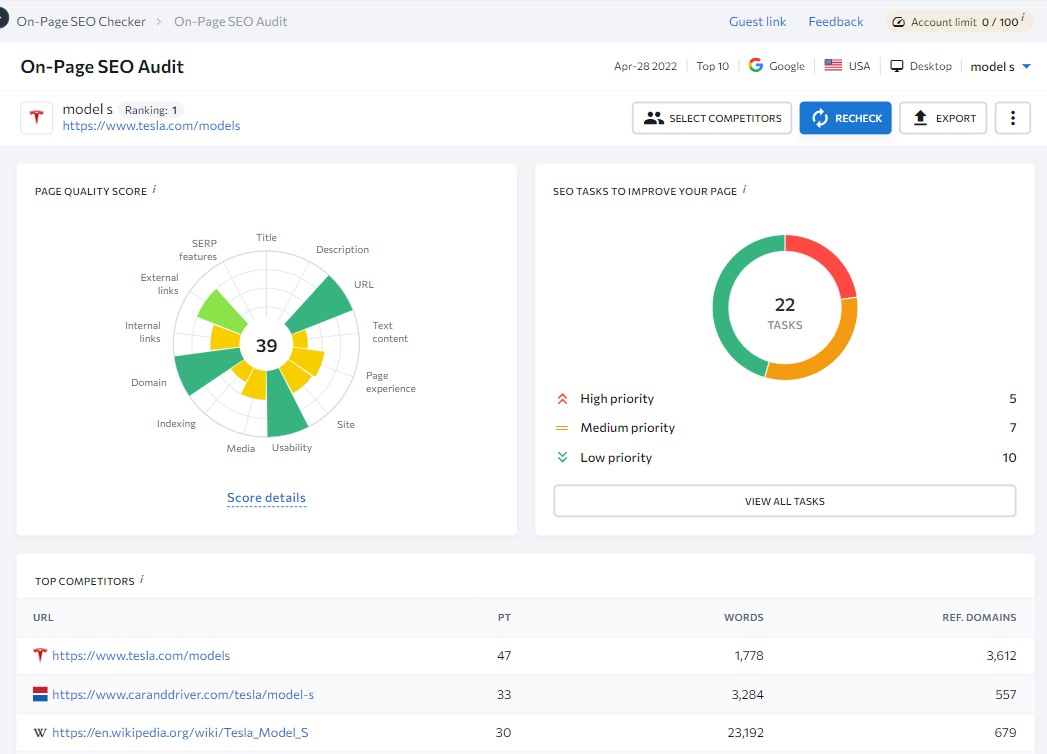Open tesla.com/models link in competitors table
The image size is (1047, 754).
point(141,656)
